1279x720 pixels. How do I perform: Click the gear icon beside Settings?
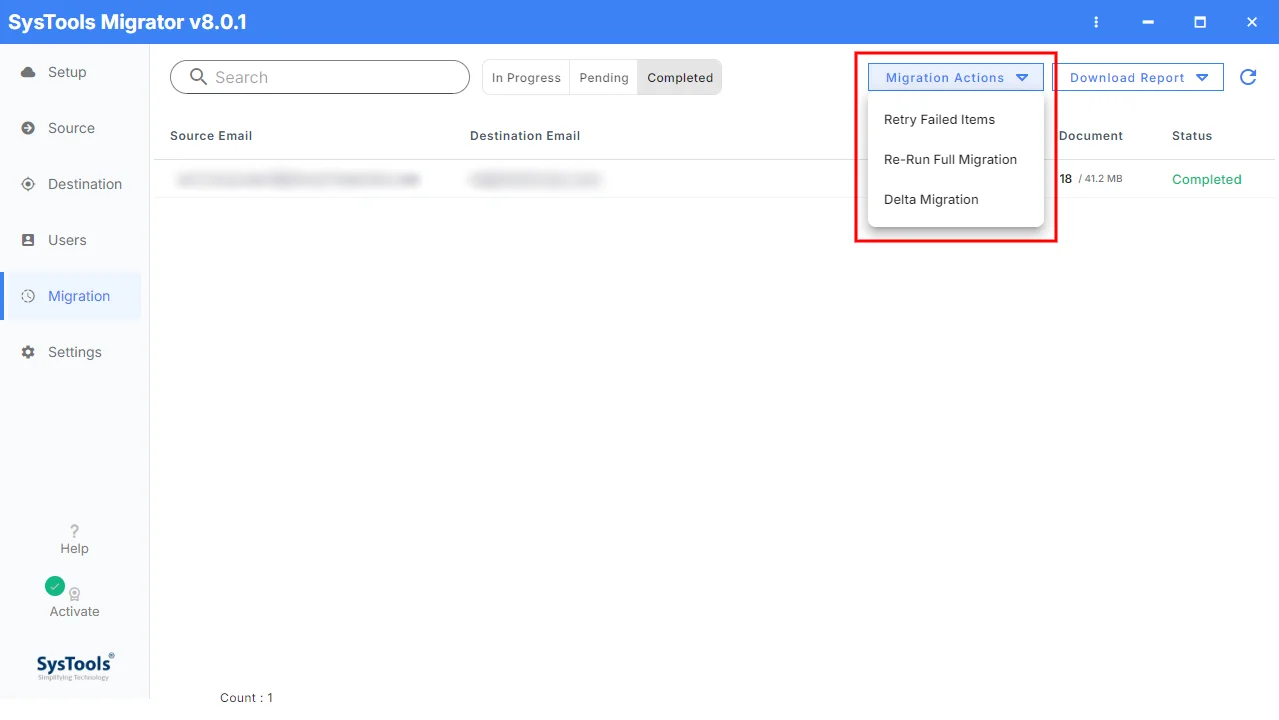click(x=28, y=352)
